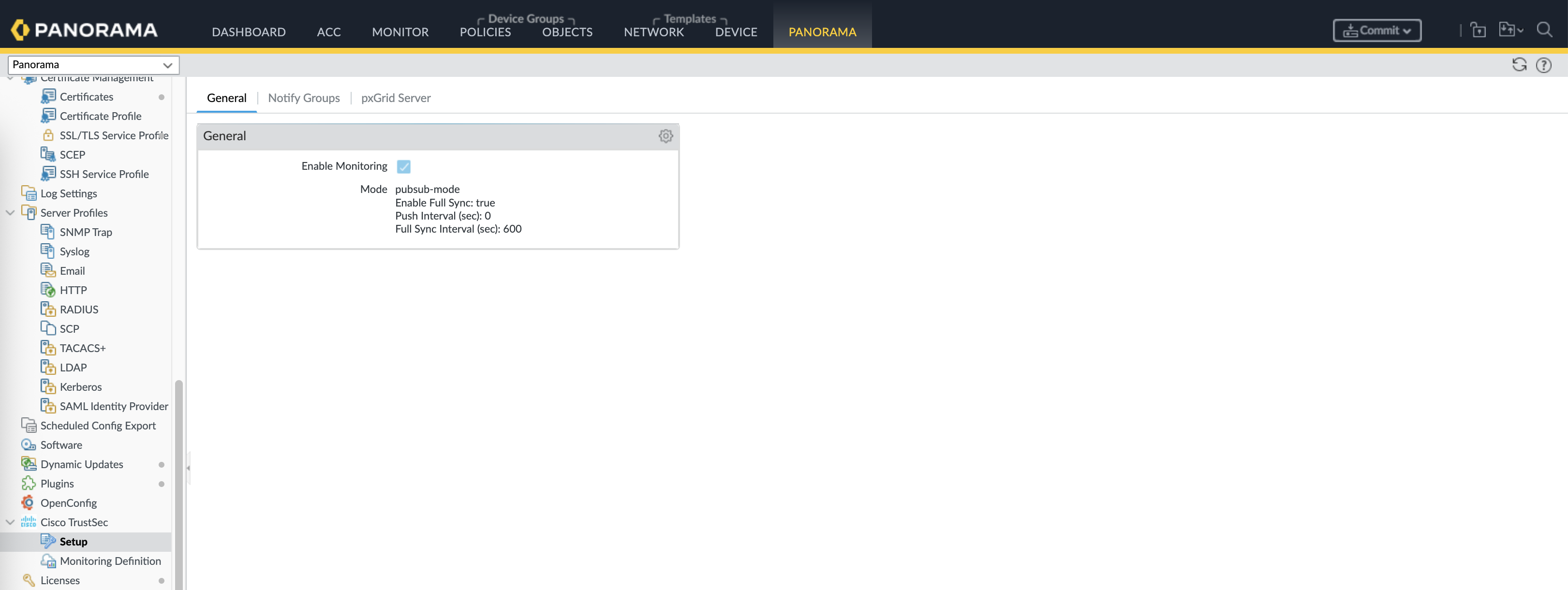This screenshot has width=1568, height=590.
Task: Click the OpenConfig icon in the sidebar
Action: [x=28, y=502]
